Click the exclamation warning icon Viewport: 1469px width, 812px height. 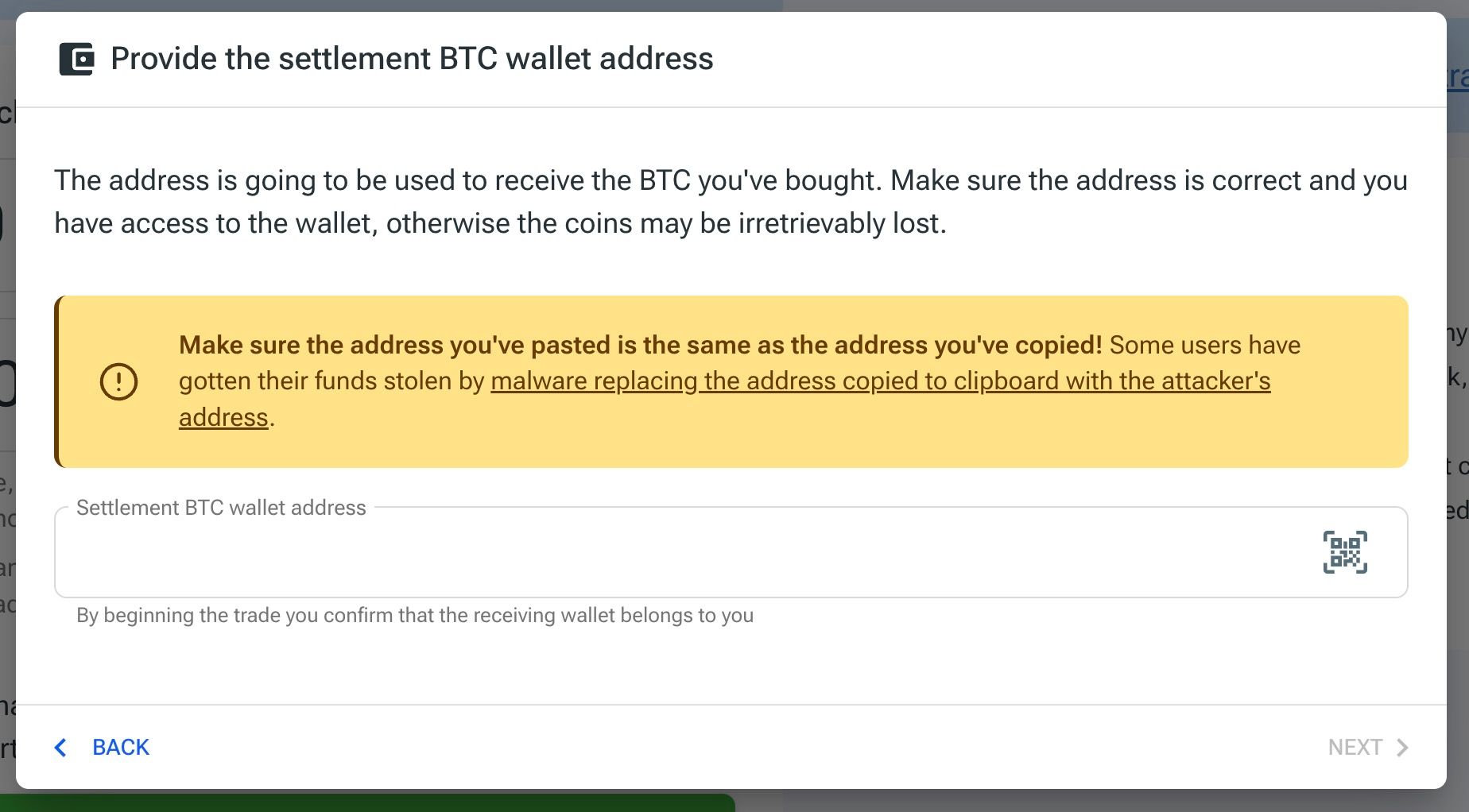(x=118, y=381)
